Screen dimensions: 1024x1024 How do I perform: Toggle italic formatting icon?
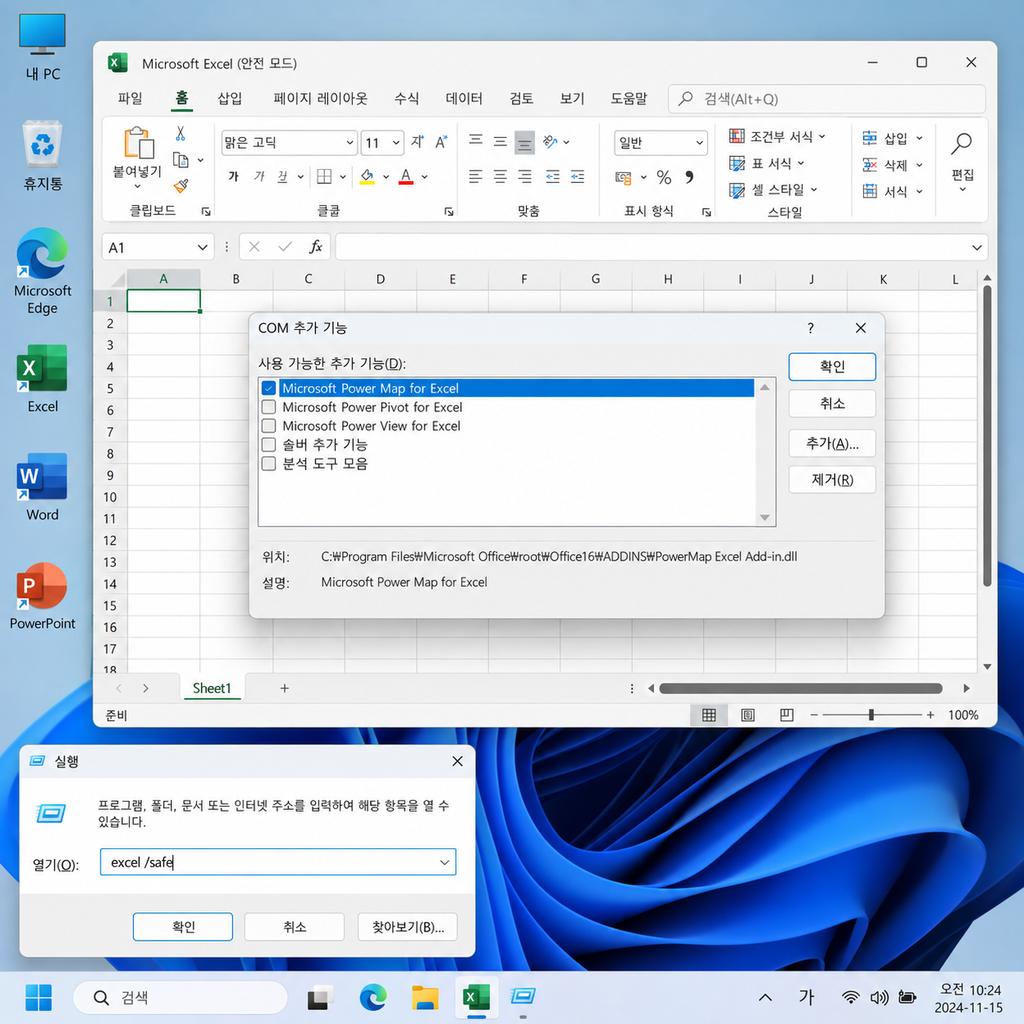pos(259,176)
